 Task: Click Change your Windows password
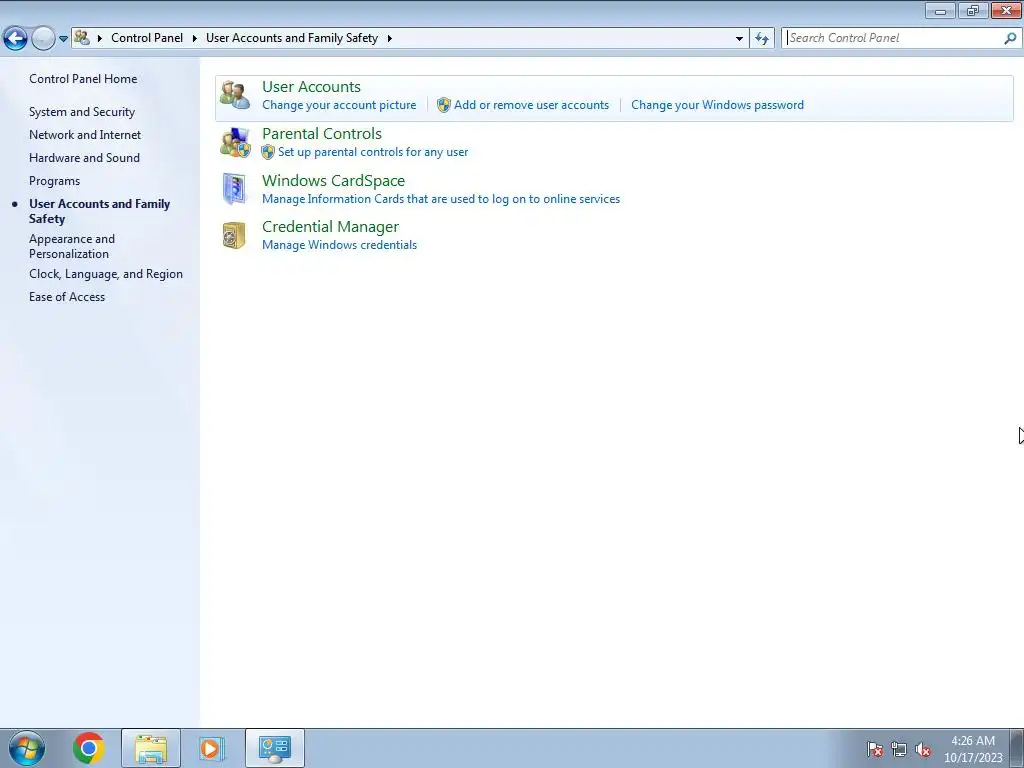point(717,105)
